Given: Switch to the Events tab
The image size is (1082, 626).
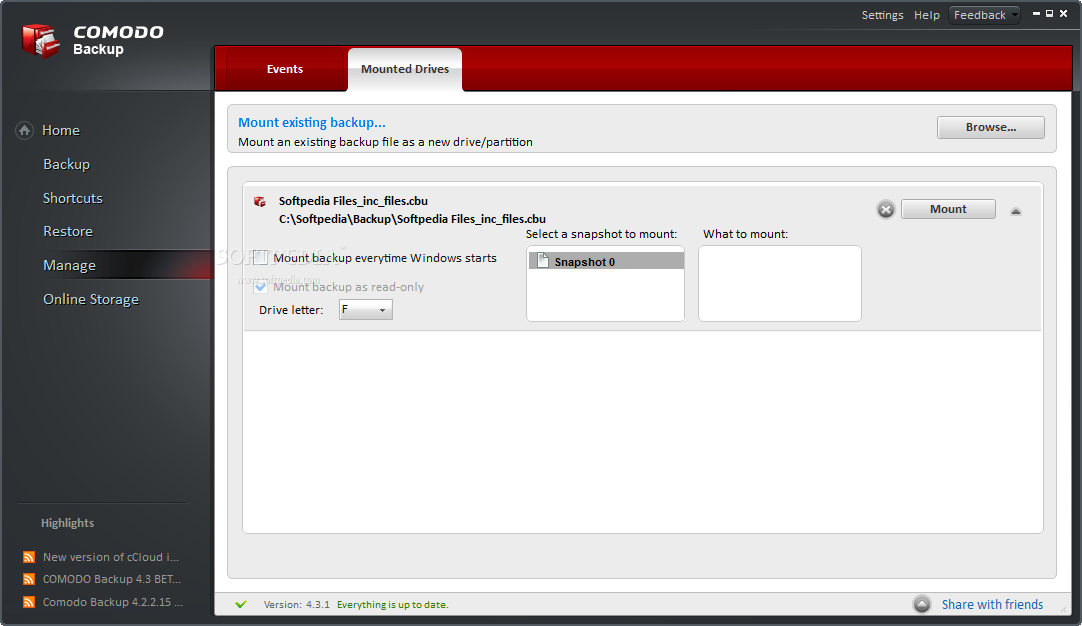Looking at the screenshot, I should (x=284, y=69).
